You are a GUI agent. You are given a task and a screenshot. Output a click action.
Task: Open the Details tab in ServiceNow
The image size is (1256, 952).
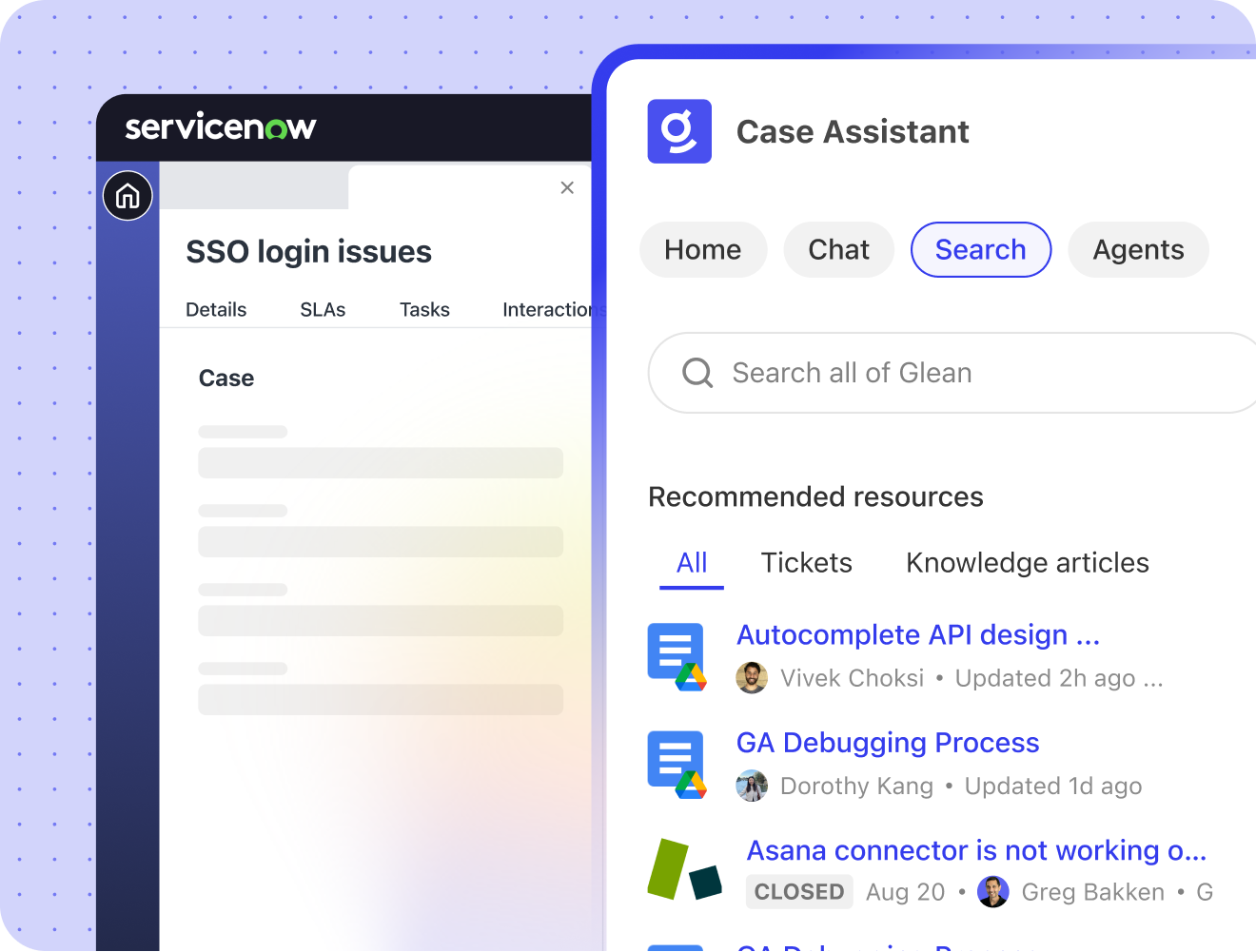tap(216, 310)
